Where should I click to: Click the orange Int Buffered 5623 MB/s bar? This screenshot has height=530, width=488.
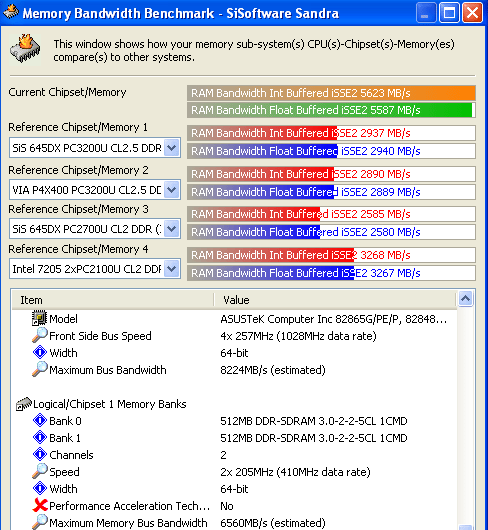pyautogui.click(x=331, y=93)
